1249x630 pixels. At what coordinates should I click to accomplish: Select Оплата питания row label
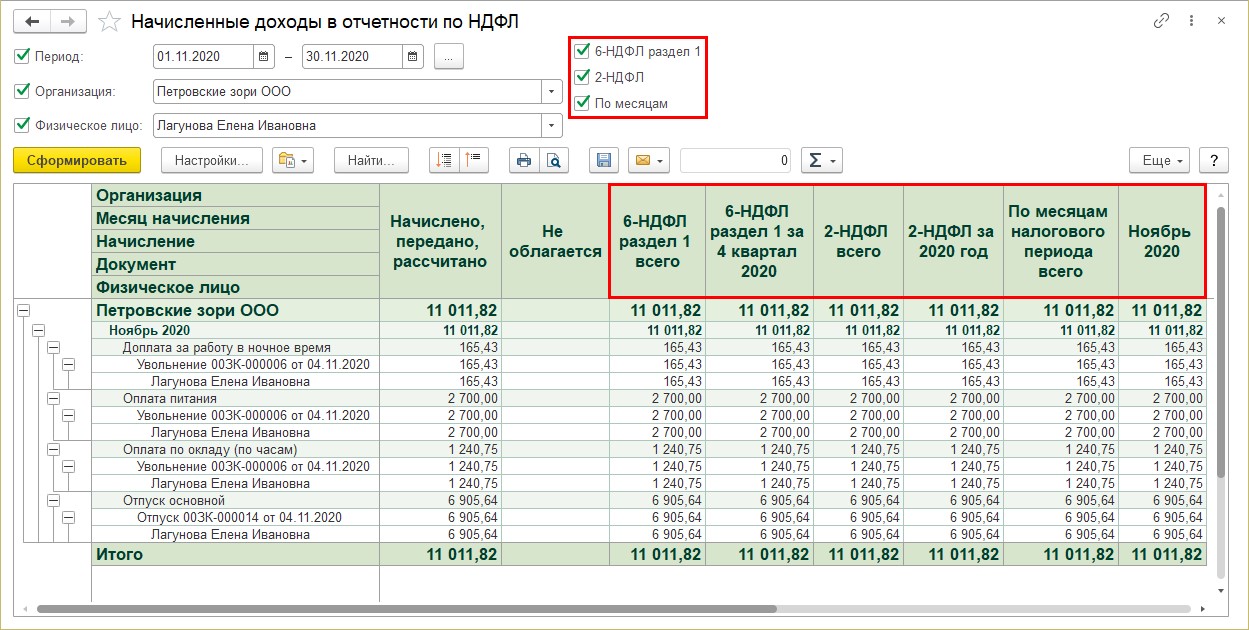click(169, 398)
